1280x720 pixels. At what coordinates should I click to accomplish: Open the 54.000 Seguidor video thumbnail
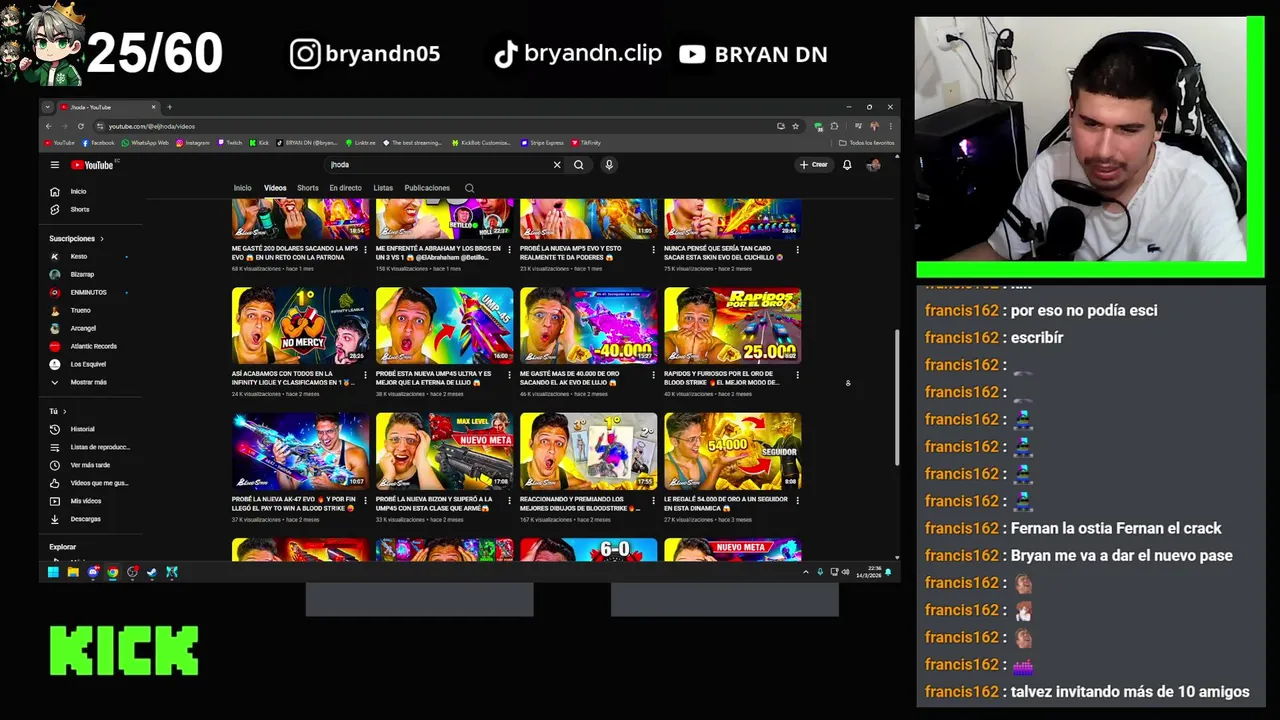coord(732,451)
